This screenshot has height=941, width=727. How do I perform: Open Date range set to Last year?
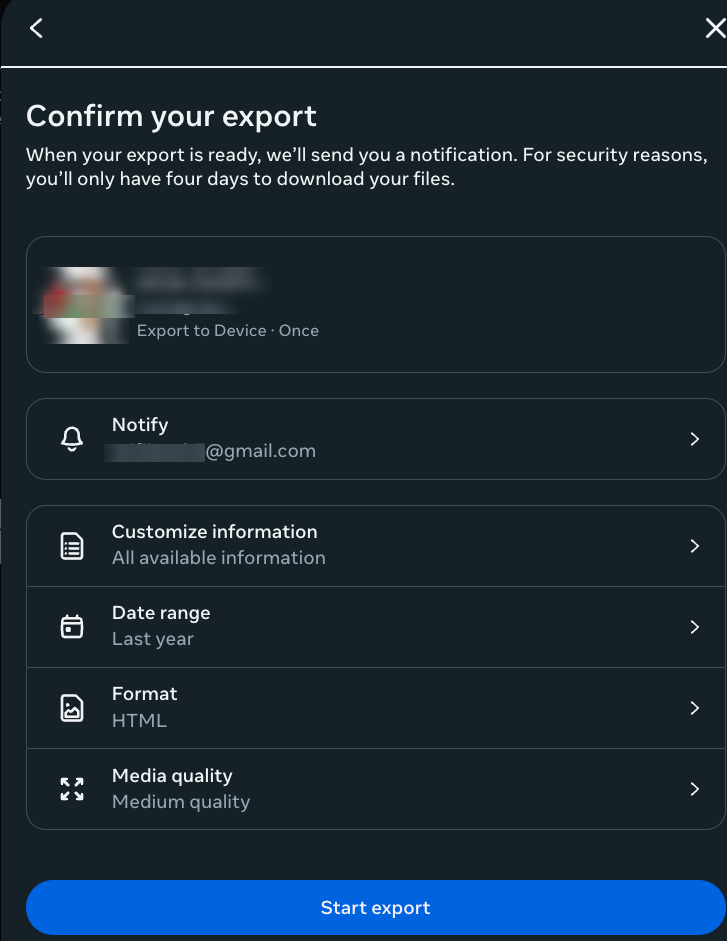375,626
